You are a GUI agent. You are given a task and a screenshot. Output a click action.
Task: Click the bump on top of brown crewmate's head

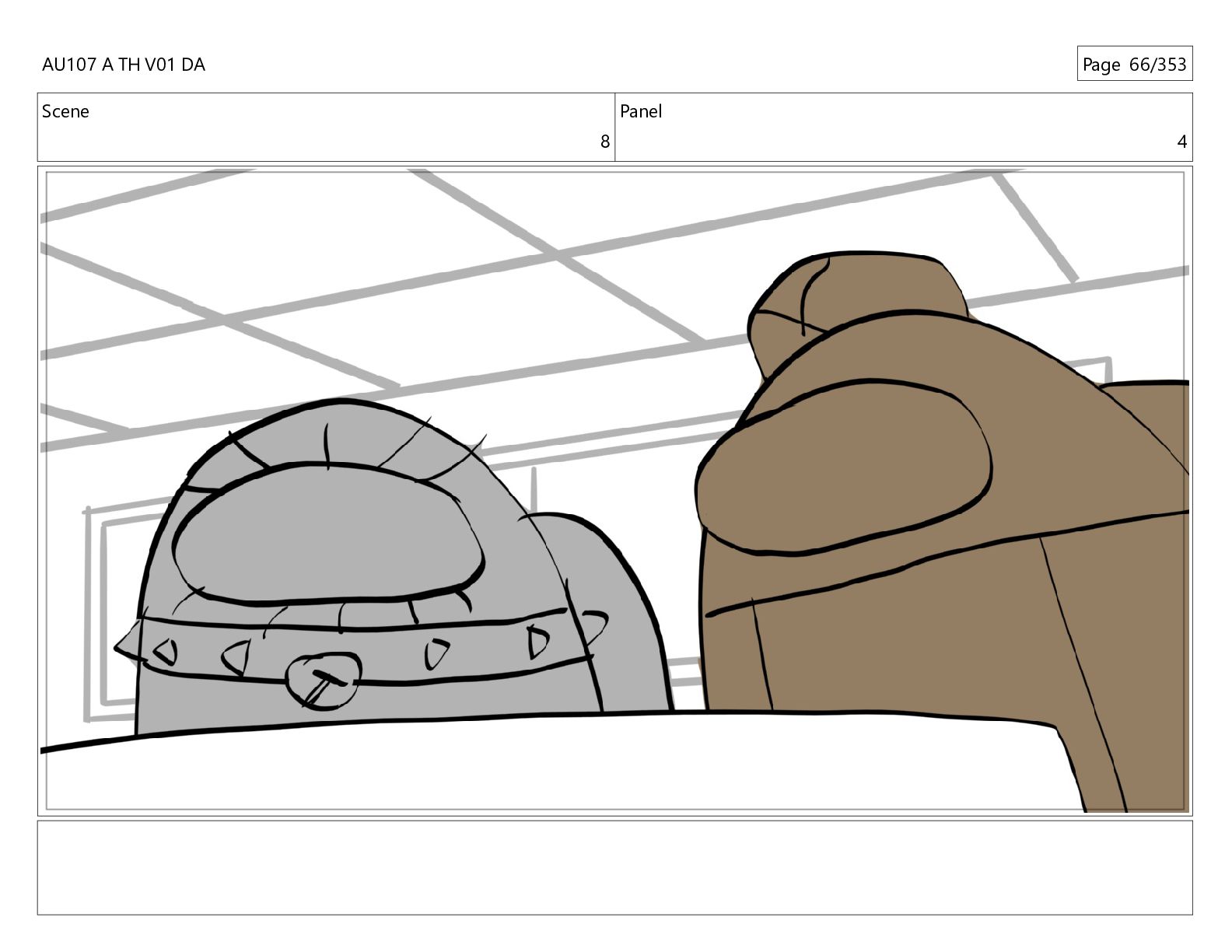pos(856,296)
